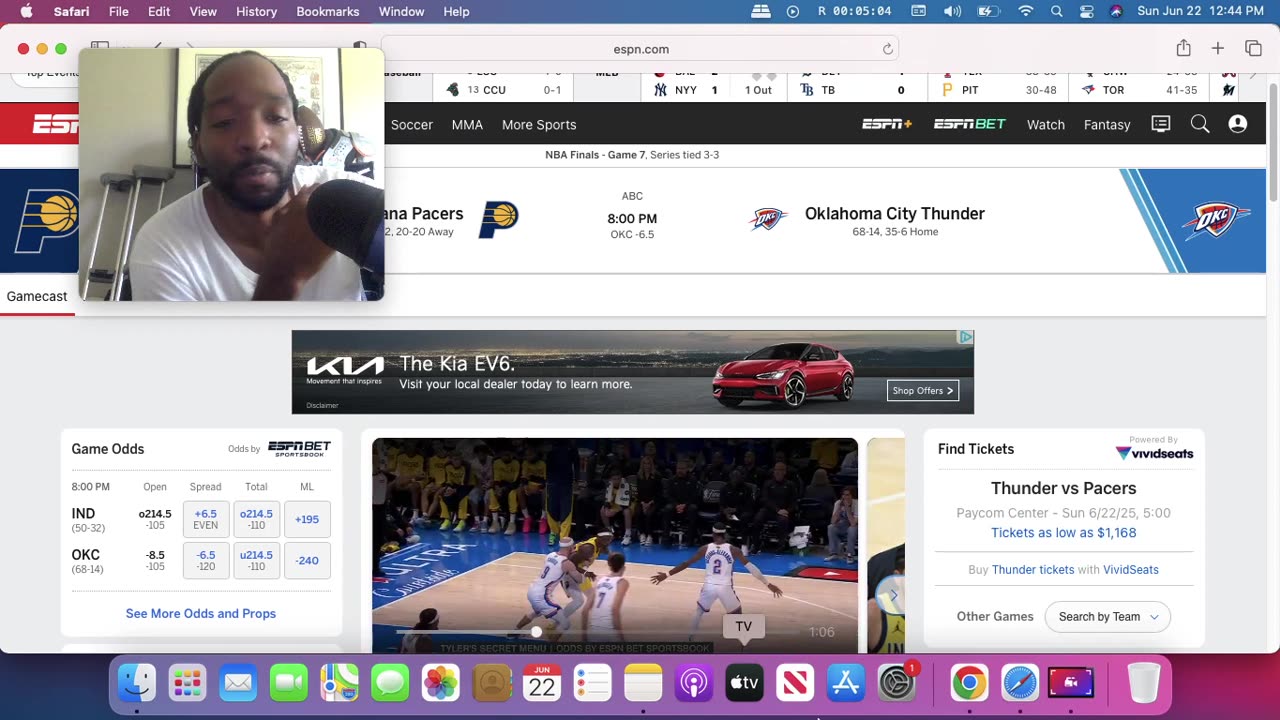Open the VividSeats link
The width and height of the screenshot is (1280, 720).
(1131, 569)
